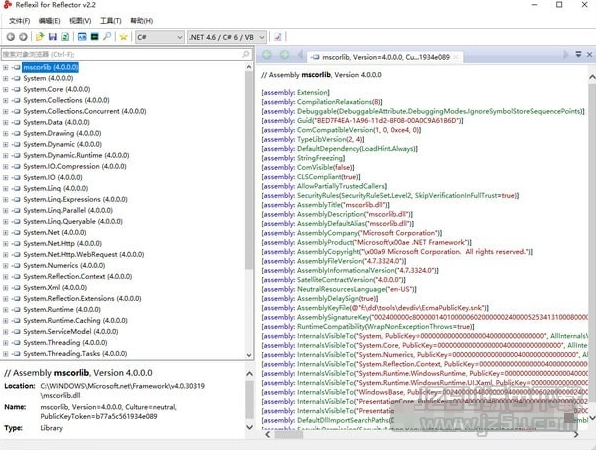The image size is (596, 450).
Task: Click the assembly tree vertical scrollbar
Action: 249,171
